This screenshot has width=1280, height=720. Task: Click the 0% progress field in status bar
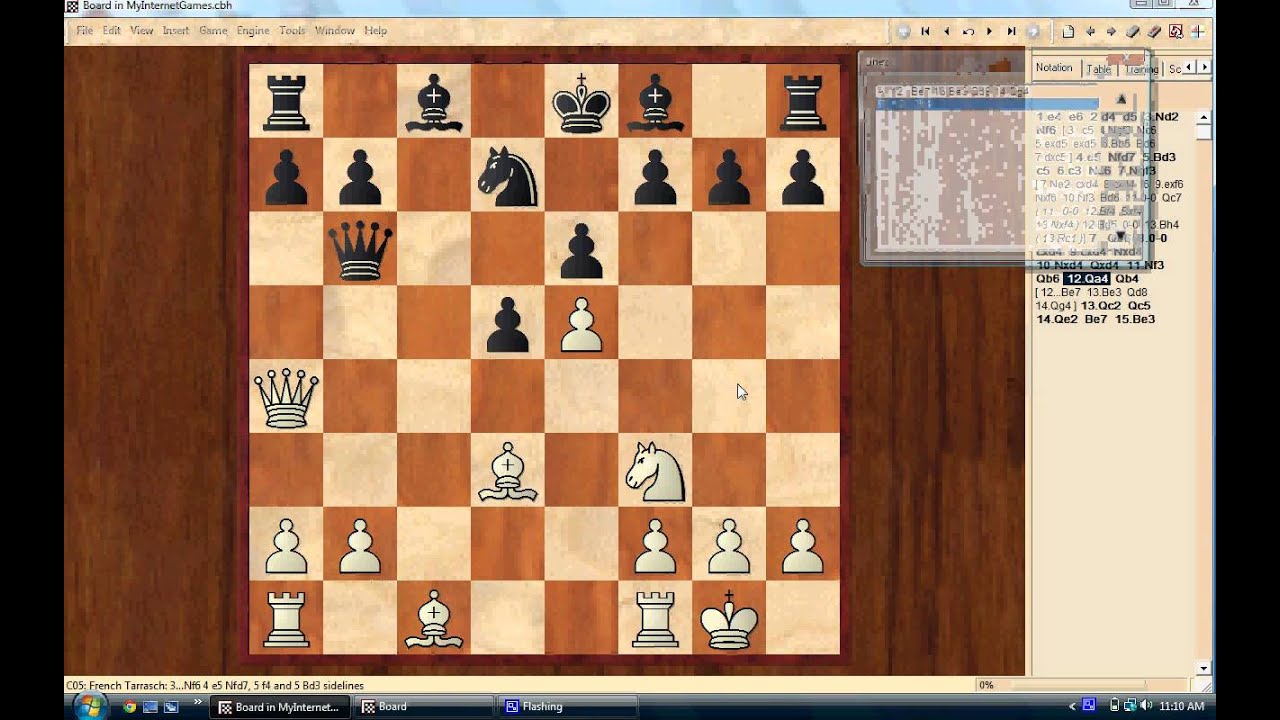[x=1083, y=685]
